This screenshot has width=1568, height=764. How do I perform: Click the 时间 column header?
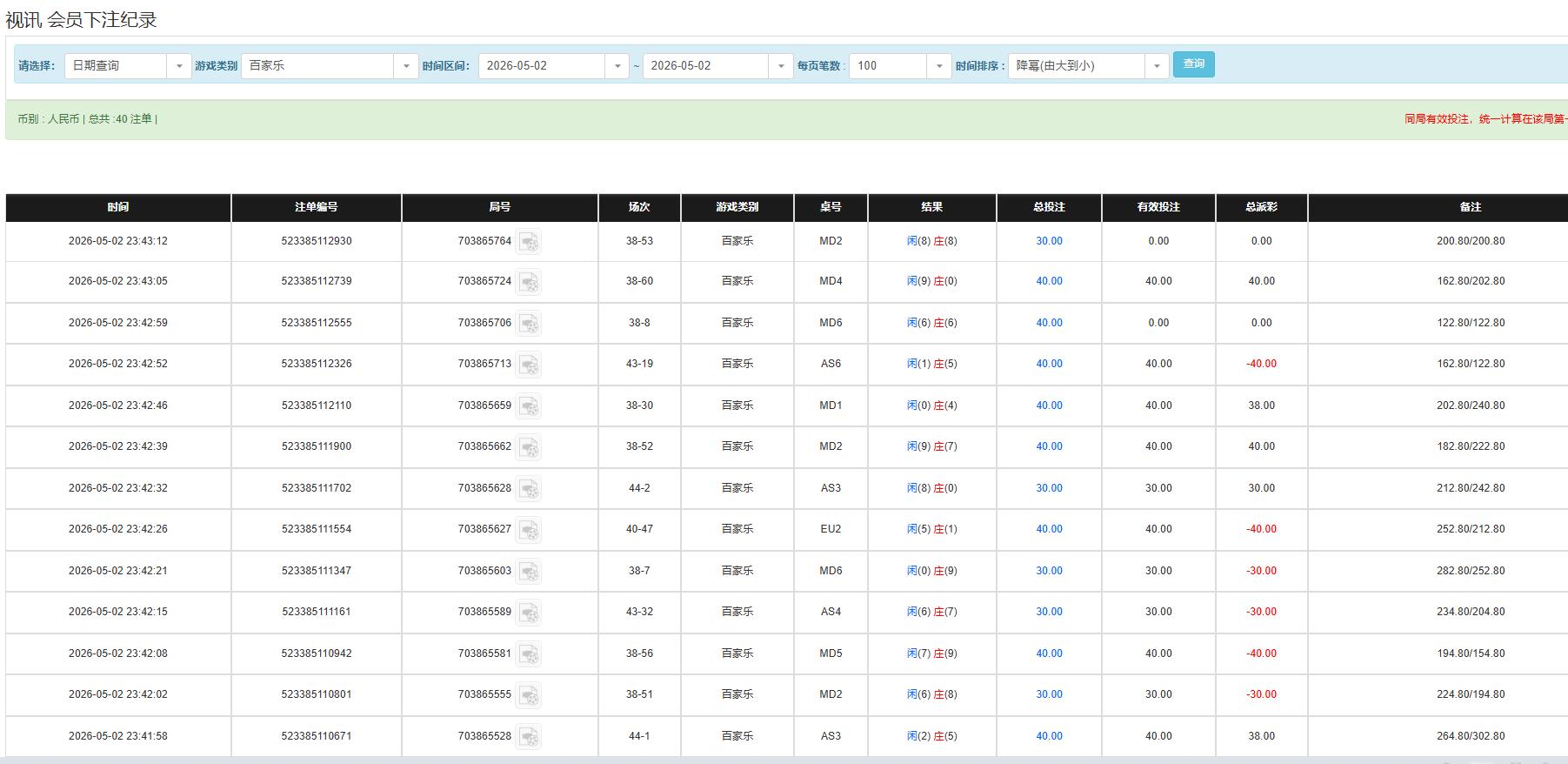click(x=118, y=207)
